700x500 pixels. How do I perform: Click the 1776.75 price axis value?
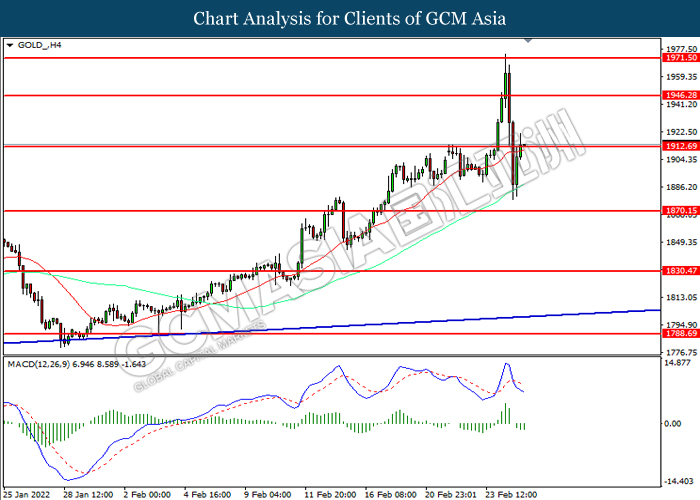tap(681, 353)
